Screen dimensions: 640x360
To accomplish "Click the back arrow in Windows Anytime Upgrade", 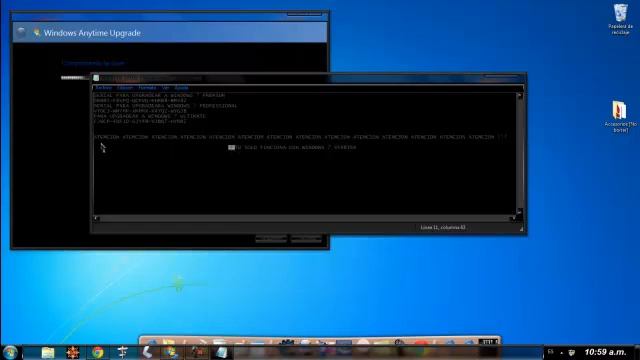I will tap(21, 32).
